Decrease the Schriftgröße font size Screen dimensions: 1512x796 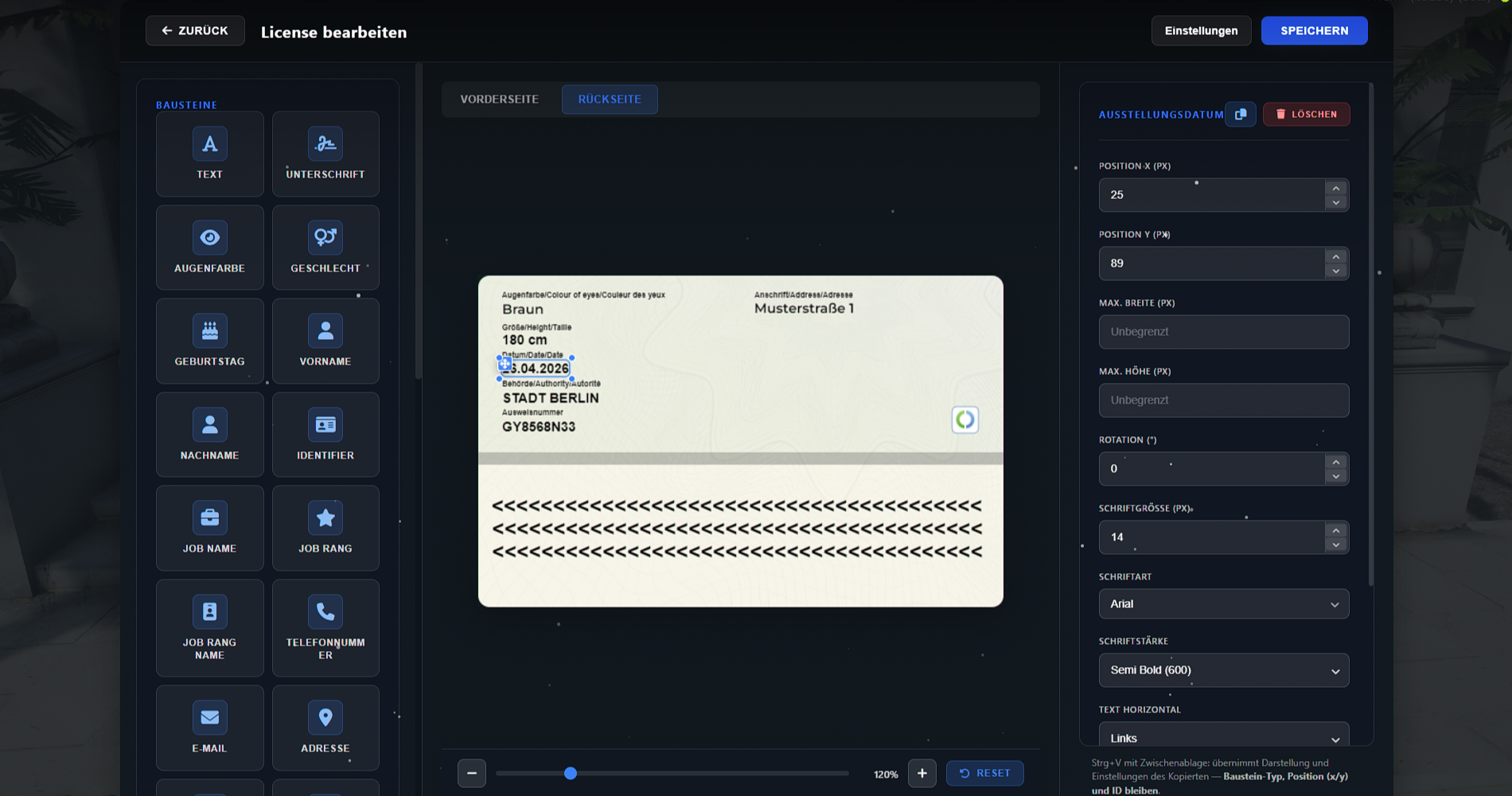click(x=1336, y=544)
